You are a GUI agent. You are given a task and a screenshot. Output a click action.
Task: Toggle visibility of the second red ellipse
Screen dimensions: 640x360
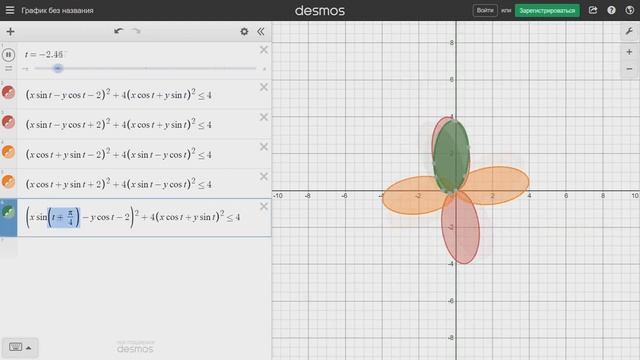click(9, 122)
